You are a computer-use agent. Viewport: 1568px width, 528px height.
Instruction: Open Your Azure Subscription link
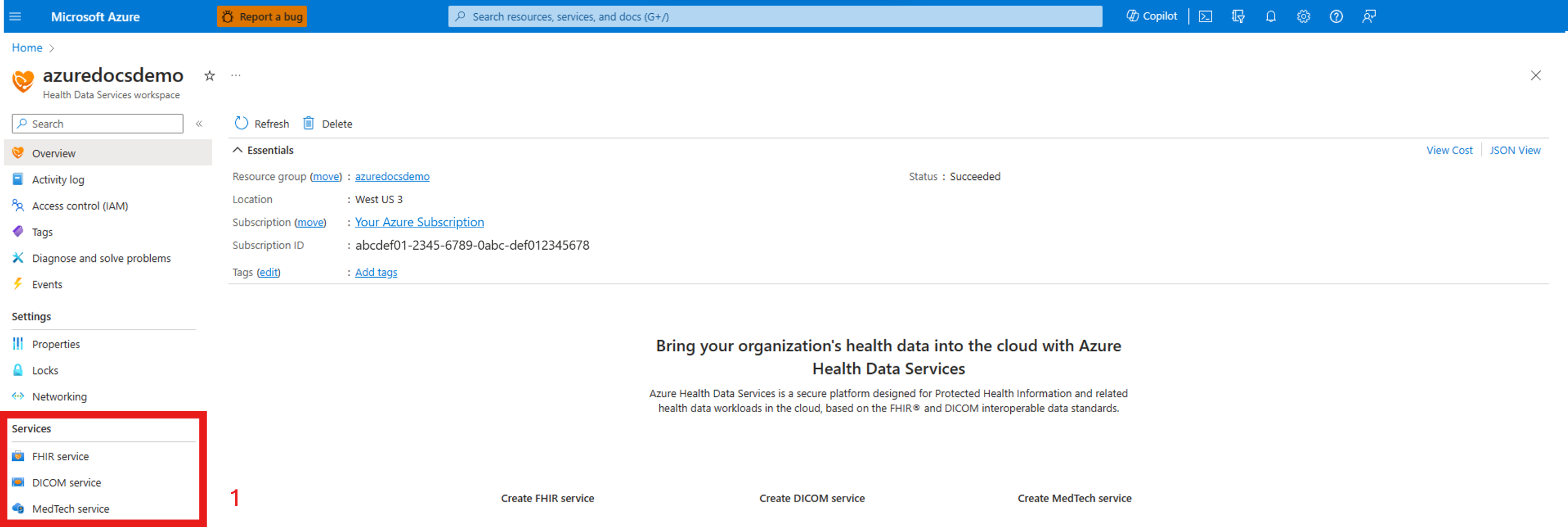[419, 222]
